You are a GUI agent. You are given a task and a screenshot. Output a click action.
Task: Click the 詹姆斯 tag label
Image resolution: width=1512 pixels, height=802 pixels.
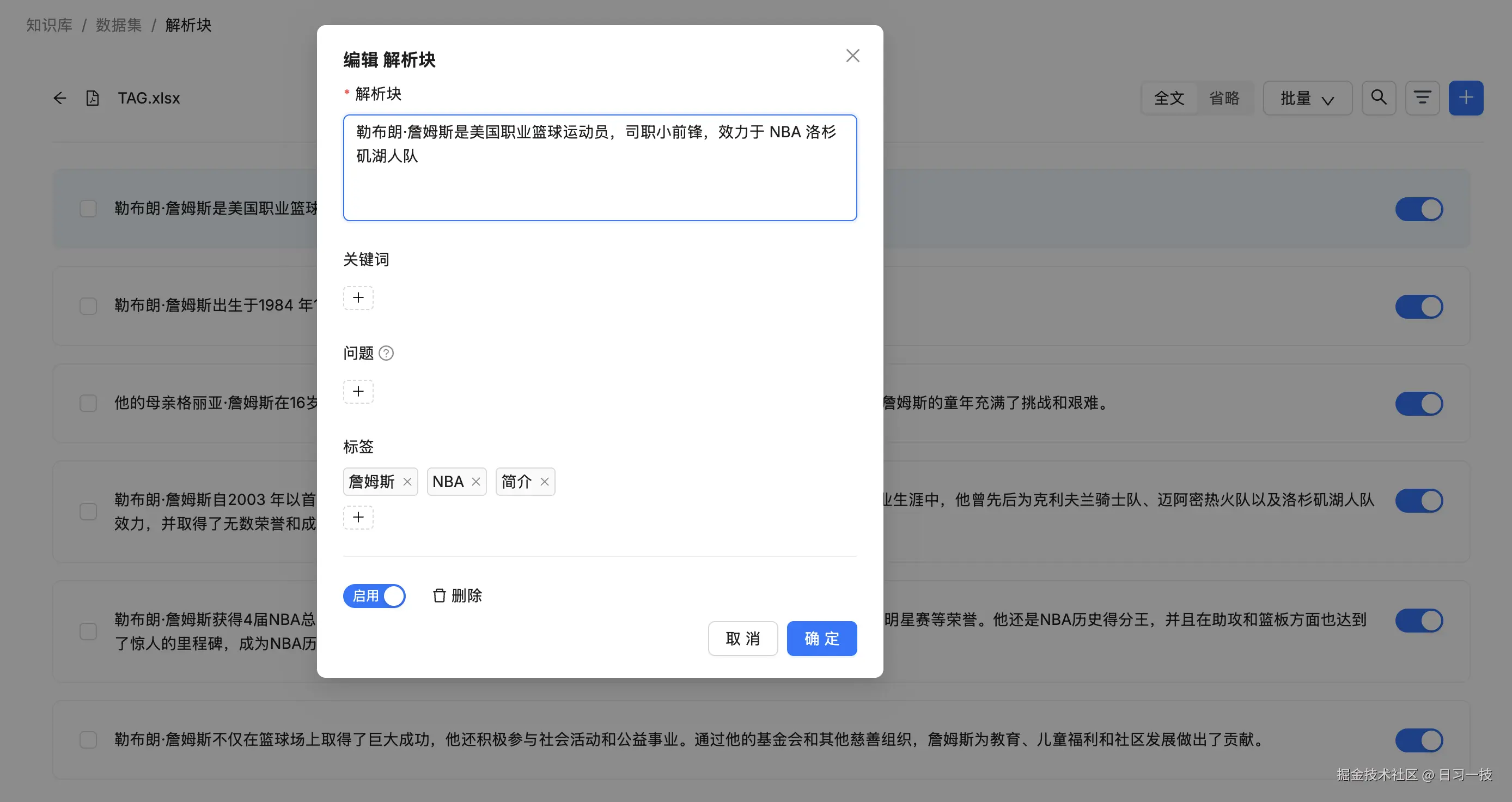[x=371, y=482]
